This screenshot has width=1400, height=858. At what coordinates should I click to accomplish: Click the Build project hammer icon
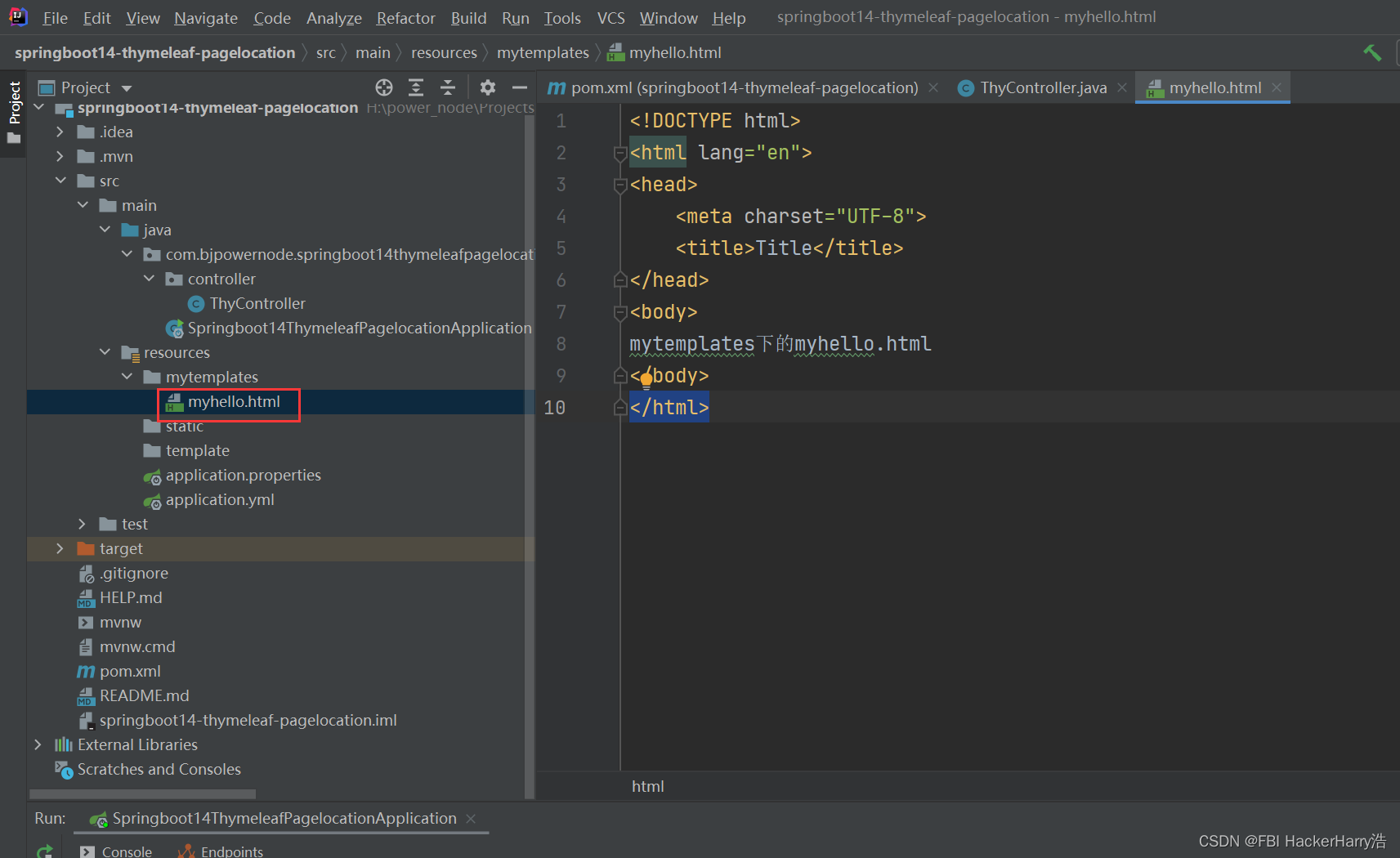tap(1372, 53)
